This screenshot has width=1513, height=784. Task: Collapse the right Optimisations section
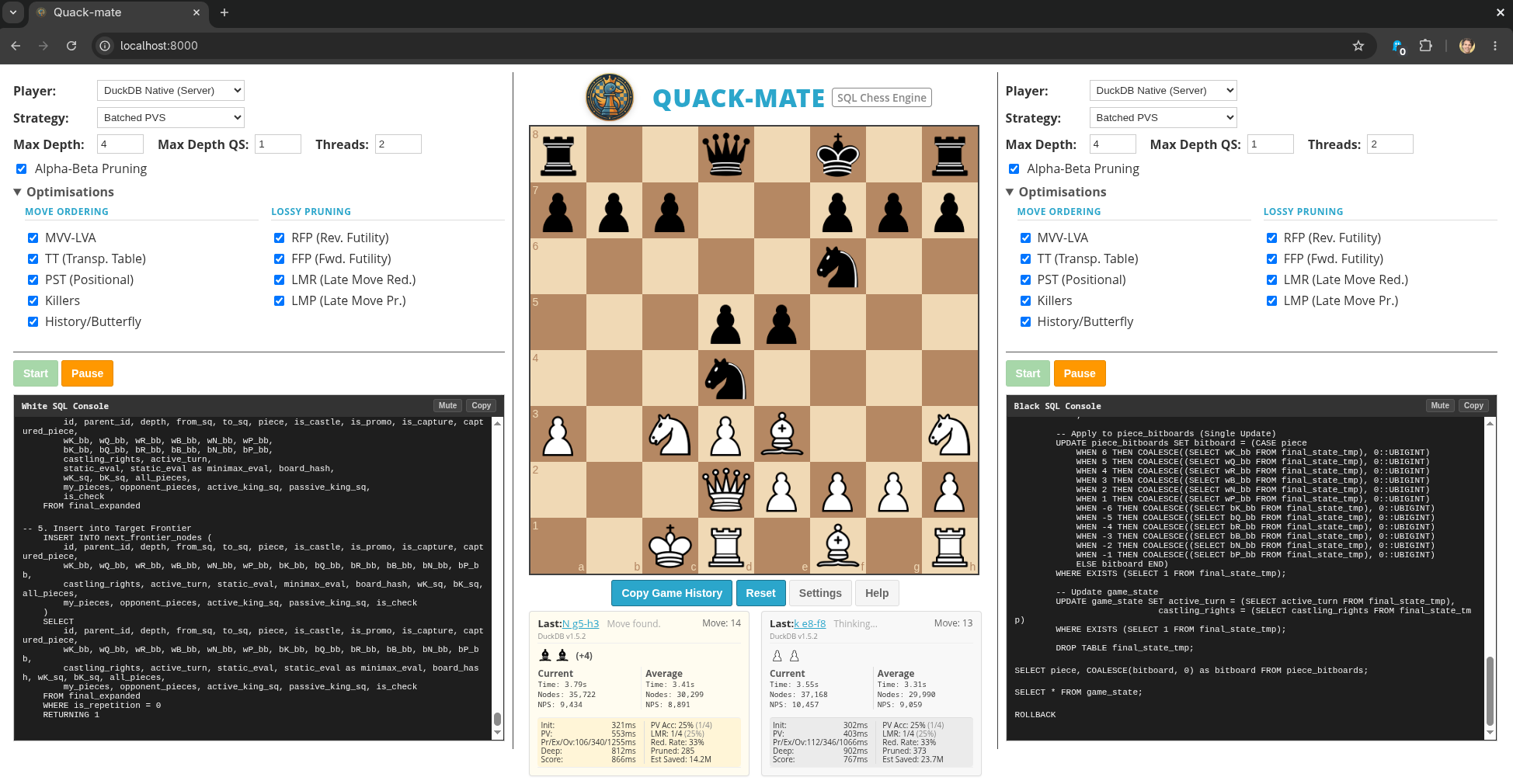click(1056, 192)
